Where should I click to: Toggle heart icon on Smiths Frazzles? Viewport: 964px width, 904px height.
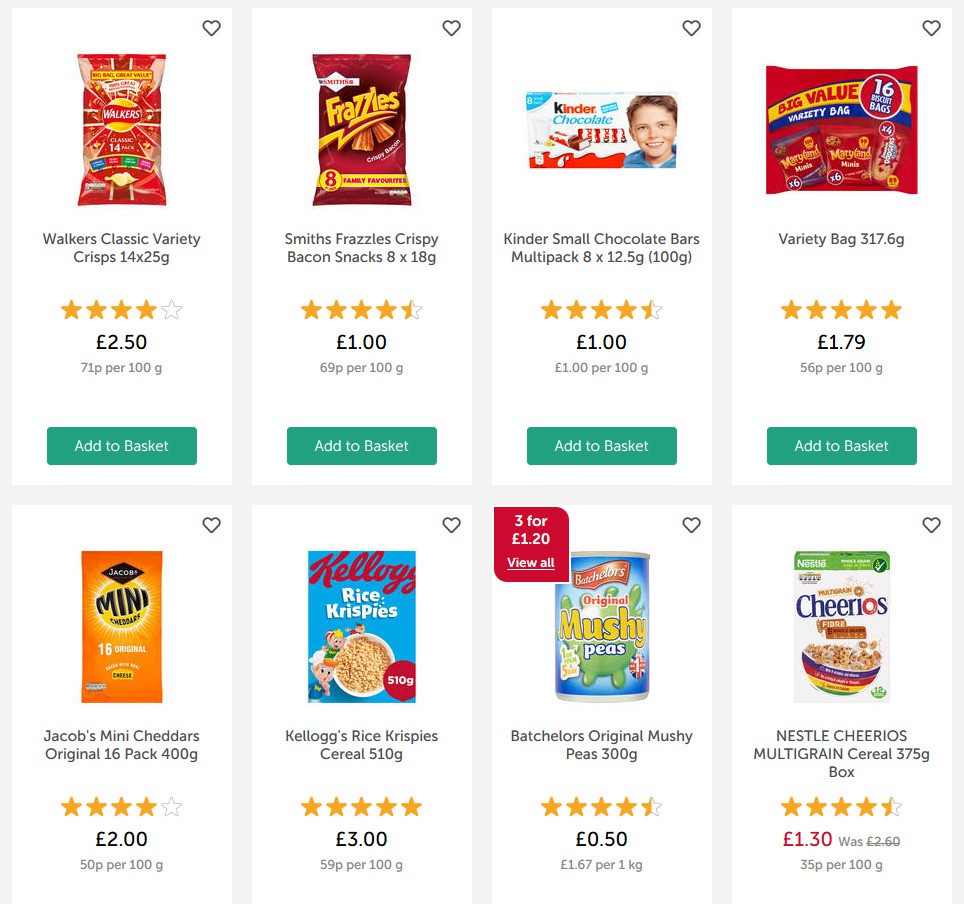point(451,29)
